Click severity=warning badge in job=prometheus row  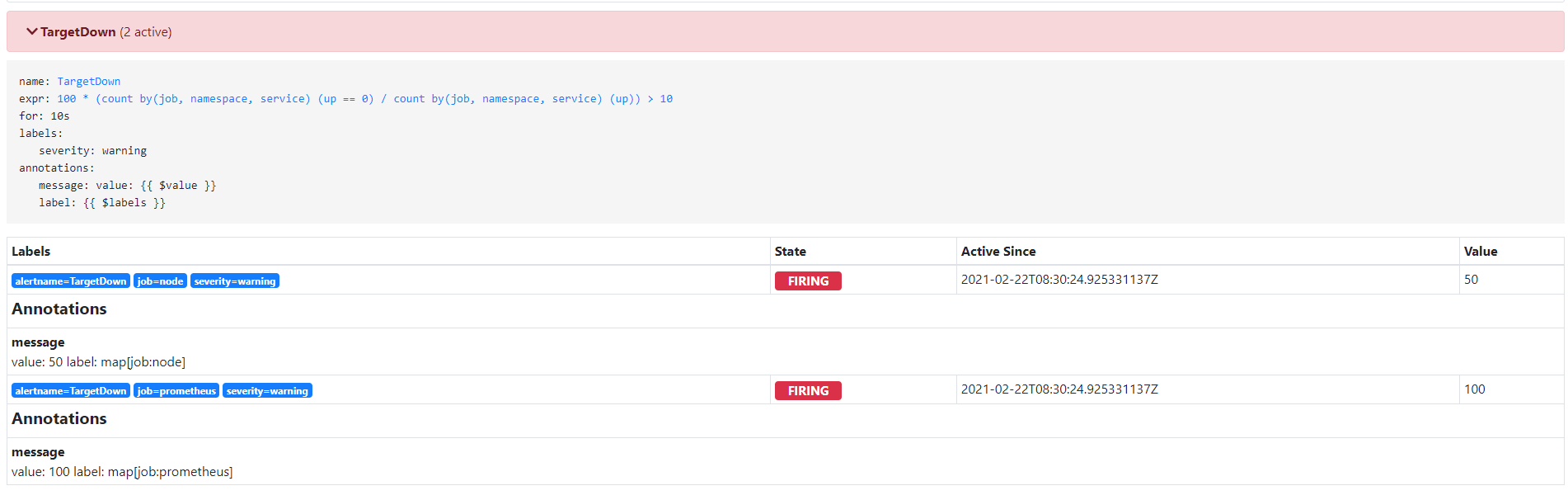(x=267, y=391)
